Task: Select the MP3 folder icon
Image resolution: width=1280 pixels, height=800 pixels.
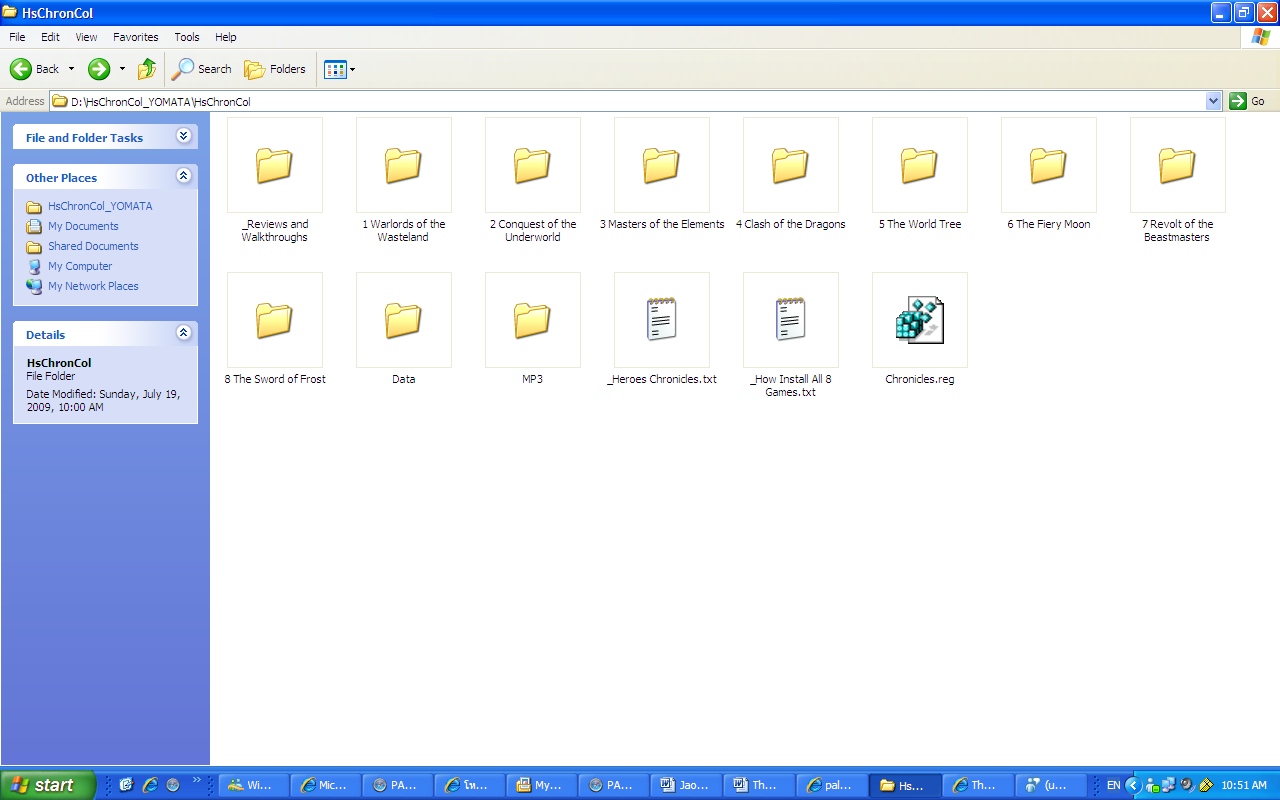Action: pos(532,321)
